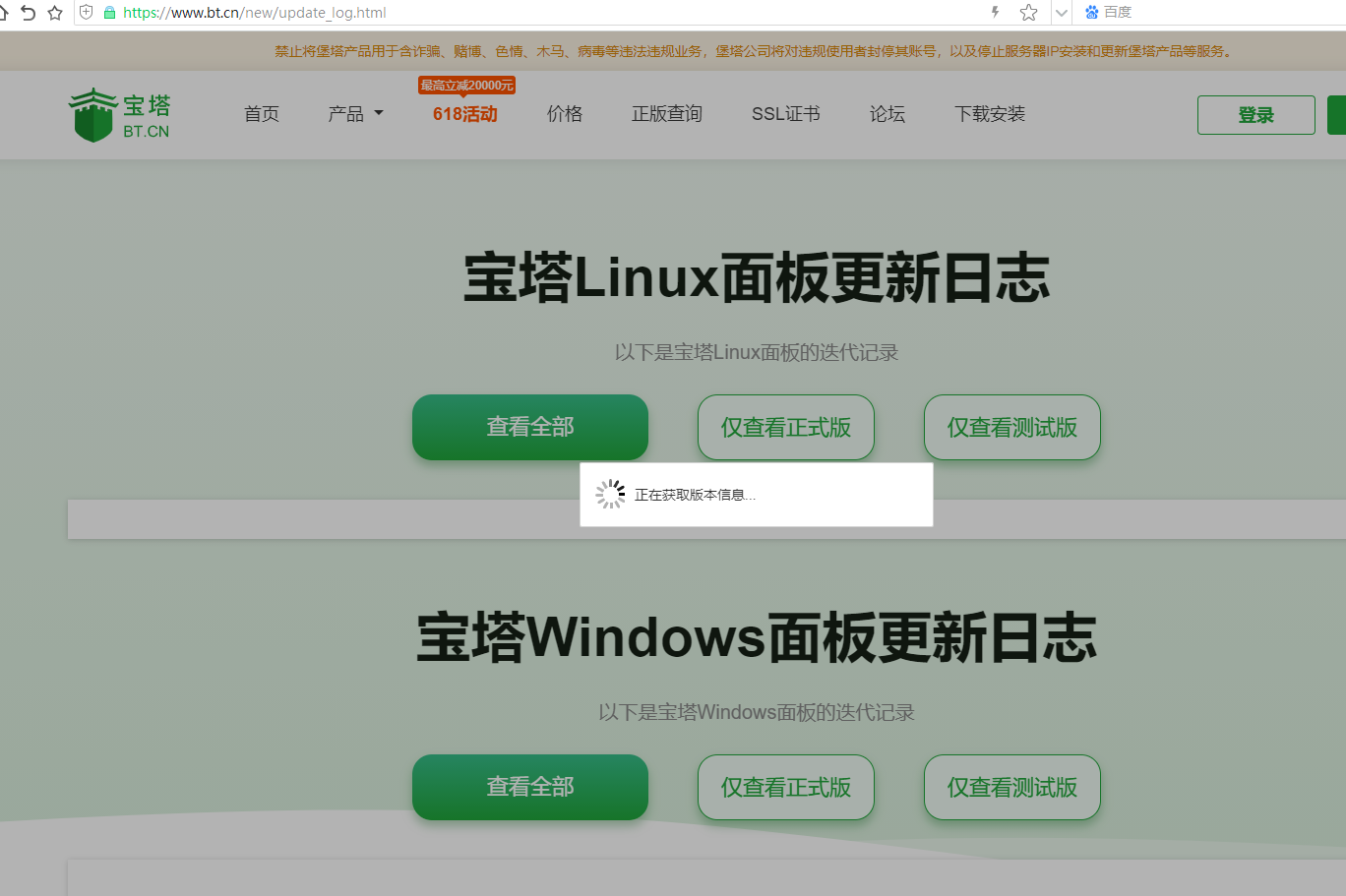Open the address bar dropdown chevron
This screenshot has width=1346, height=896.
click(x=1061, y=13)
